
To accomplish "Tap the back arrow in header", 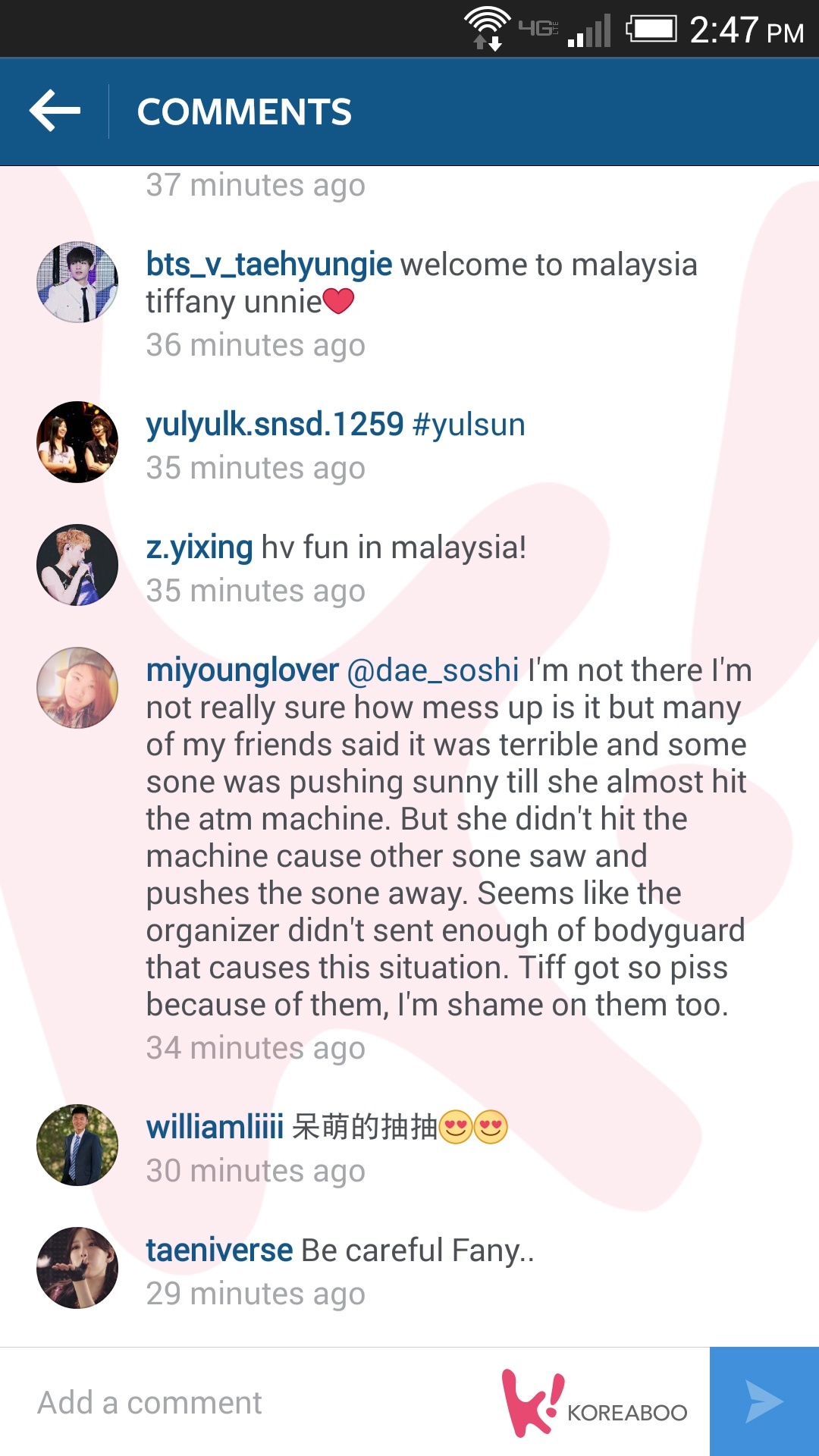I will tap(55, 111).
